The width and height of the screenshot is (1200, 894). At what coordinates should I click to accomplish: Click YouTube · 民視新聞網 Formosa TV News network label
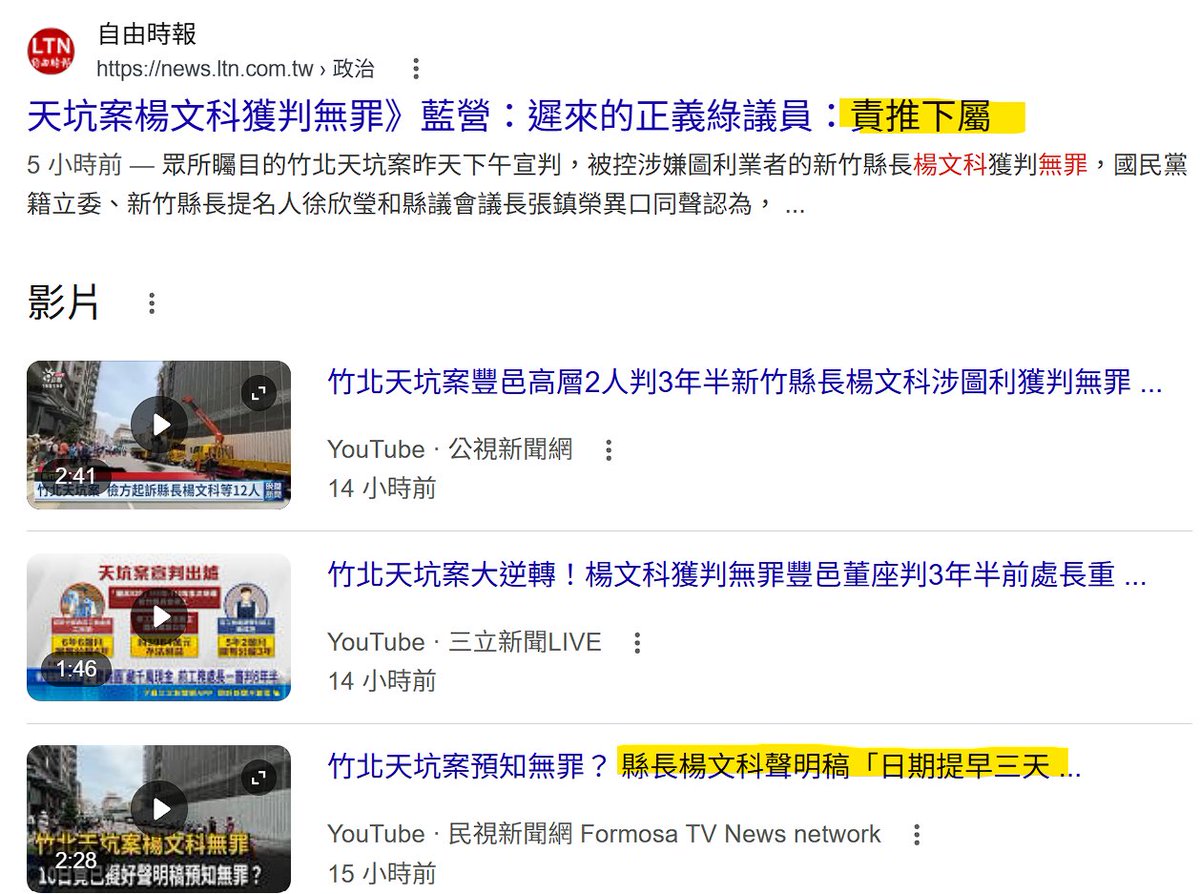click(x=604, y=834)
